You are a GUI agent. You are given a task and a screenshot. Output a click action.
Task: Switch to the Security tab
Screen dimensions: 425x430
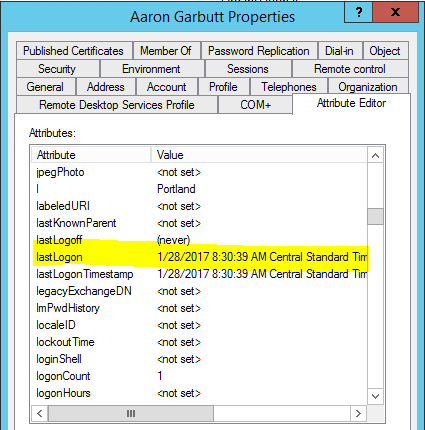pyautogui.click(x=58, y=69)
